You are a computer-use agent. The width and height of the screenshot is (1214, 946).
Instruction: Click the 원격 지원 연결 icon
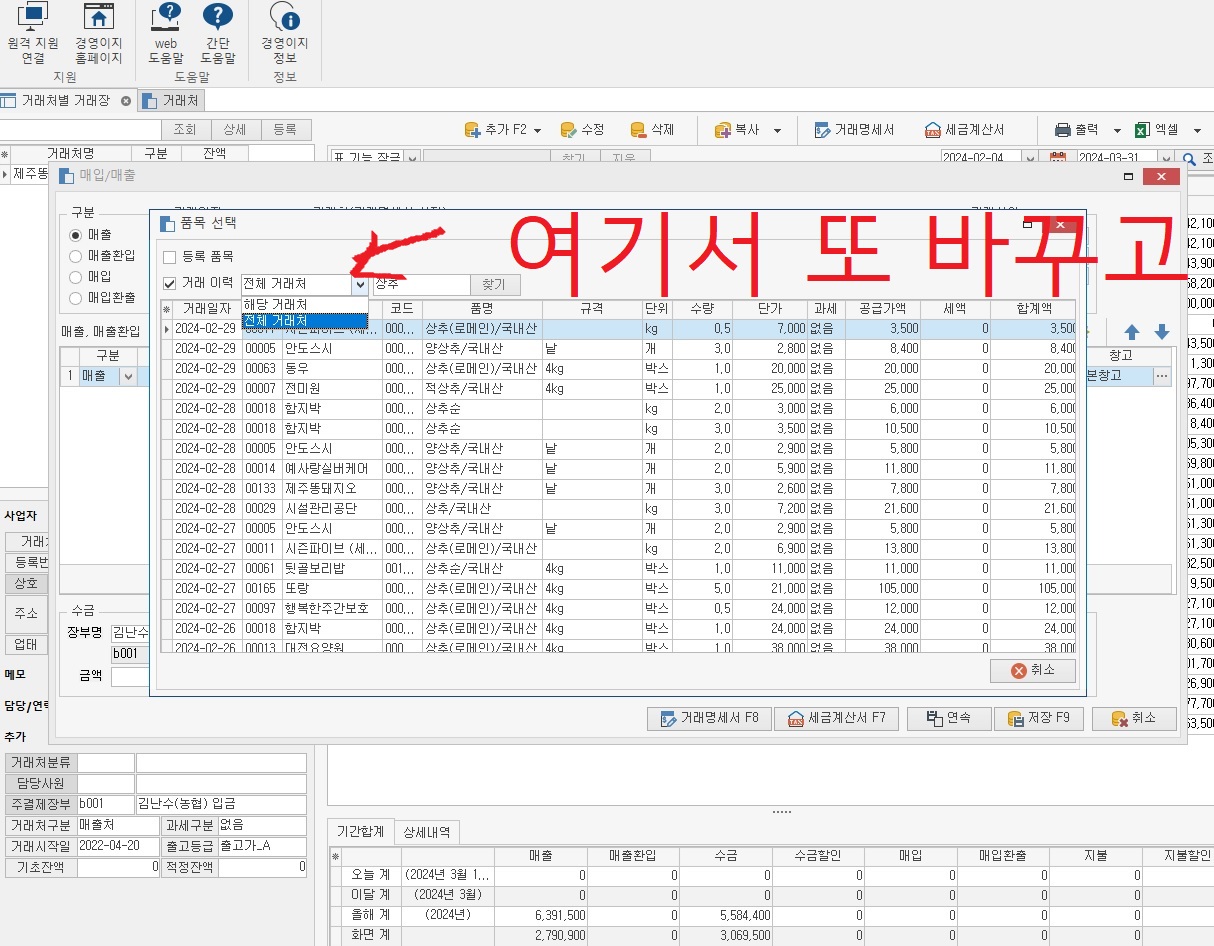[32, 18]
